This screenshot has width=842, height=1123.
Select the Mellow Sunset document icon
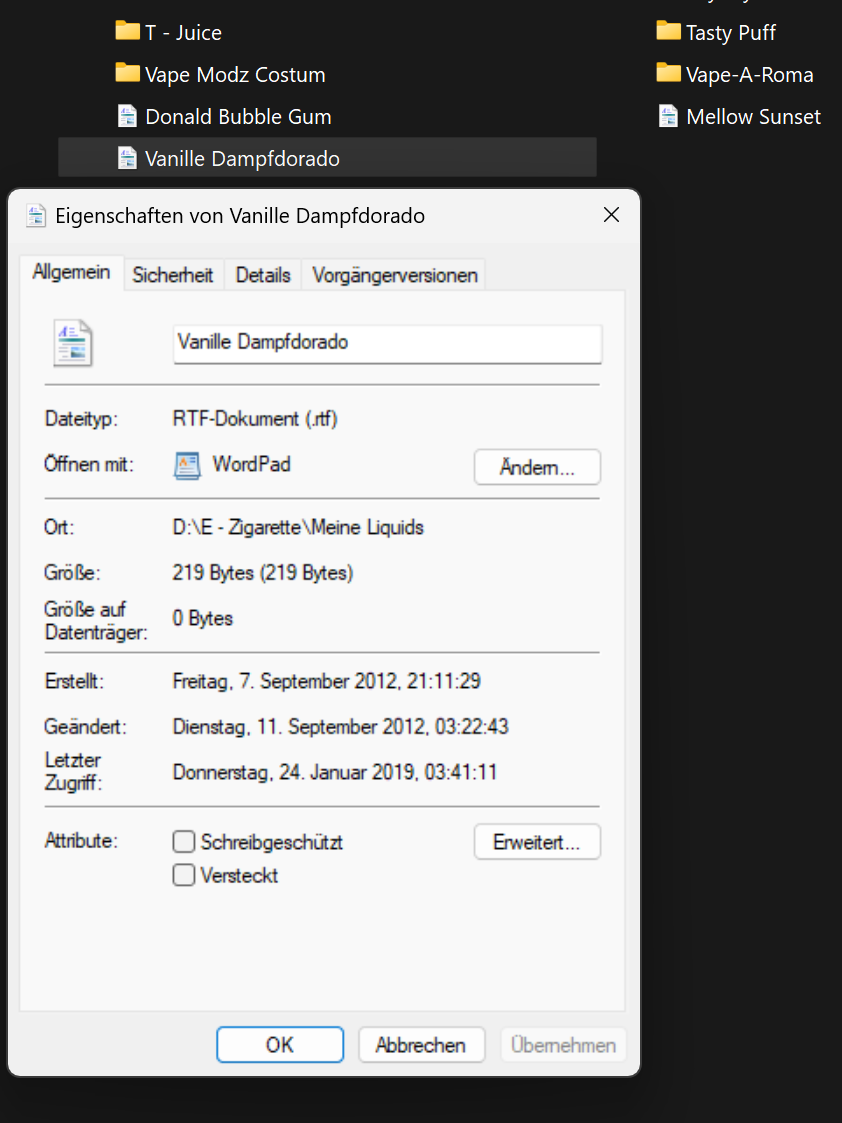click(x=668, y=116)
